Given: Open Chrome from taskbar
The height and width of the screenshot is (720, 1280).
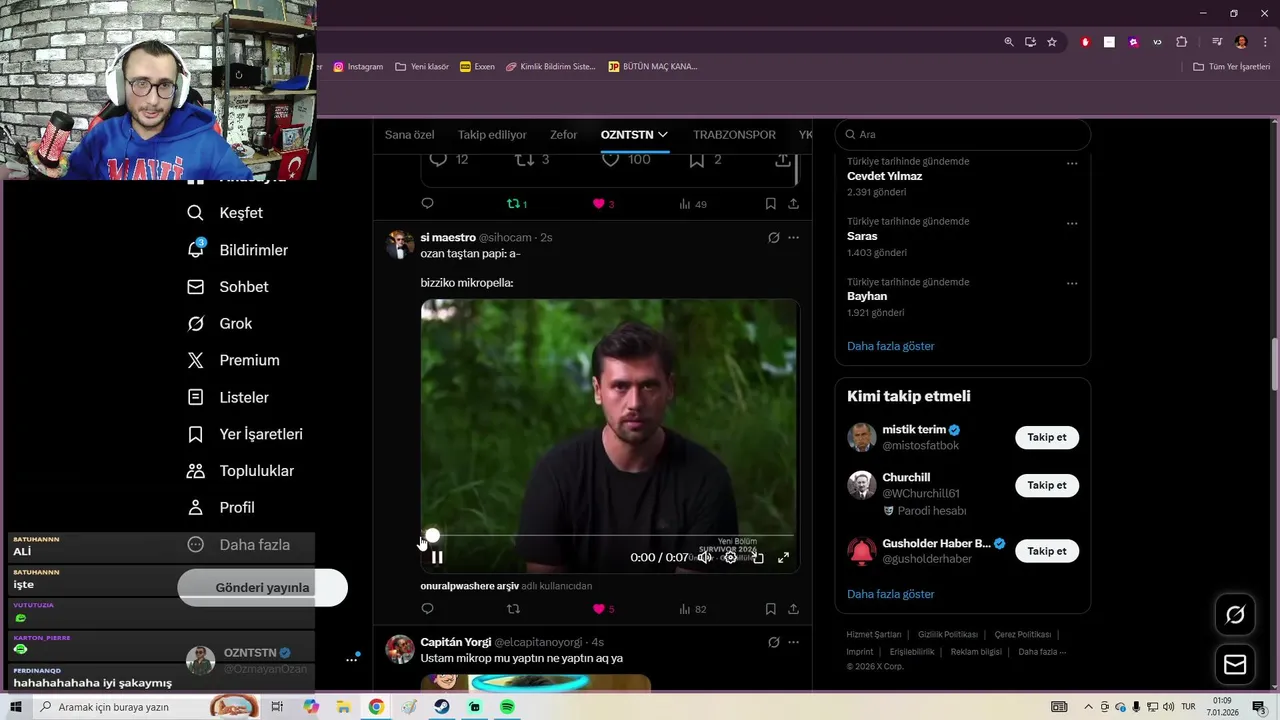Looking at the screenshot, I should click(376, 707).
